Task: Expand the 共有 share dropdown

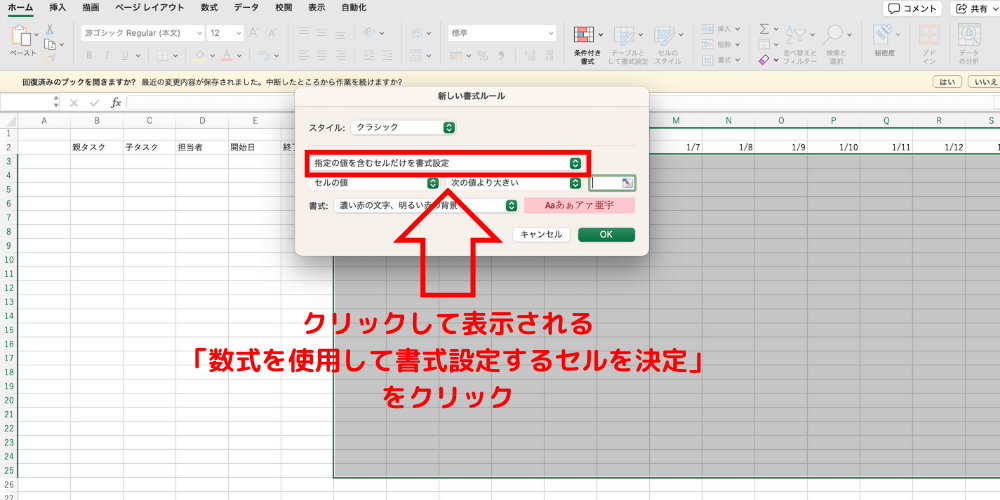Action: (x=995, y=9)
